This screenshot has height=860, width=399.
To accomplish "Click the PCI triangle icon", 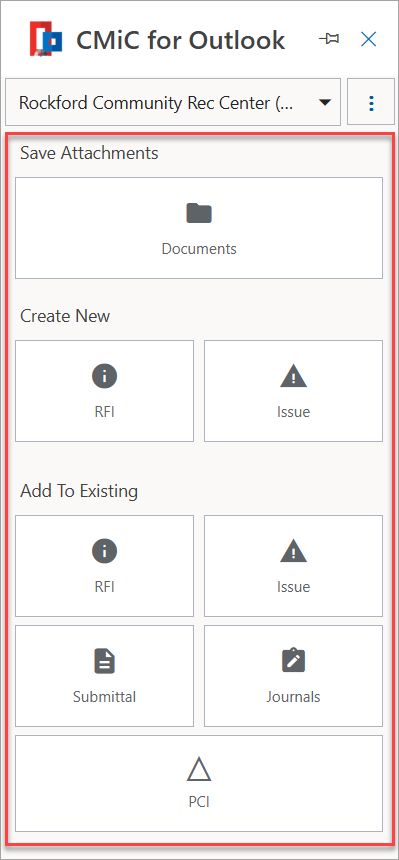I will coord(199,769).
